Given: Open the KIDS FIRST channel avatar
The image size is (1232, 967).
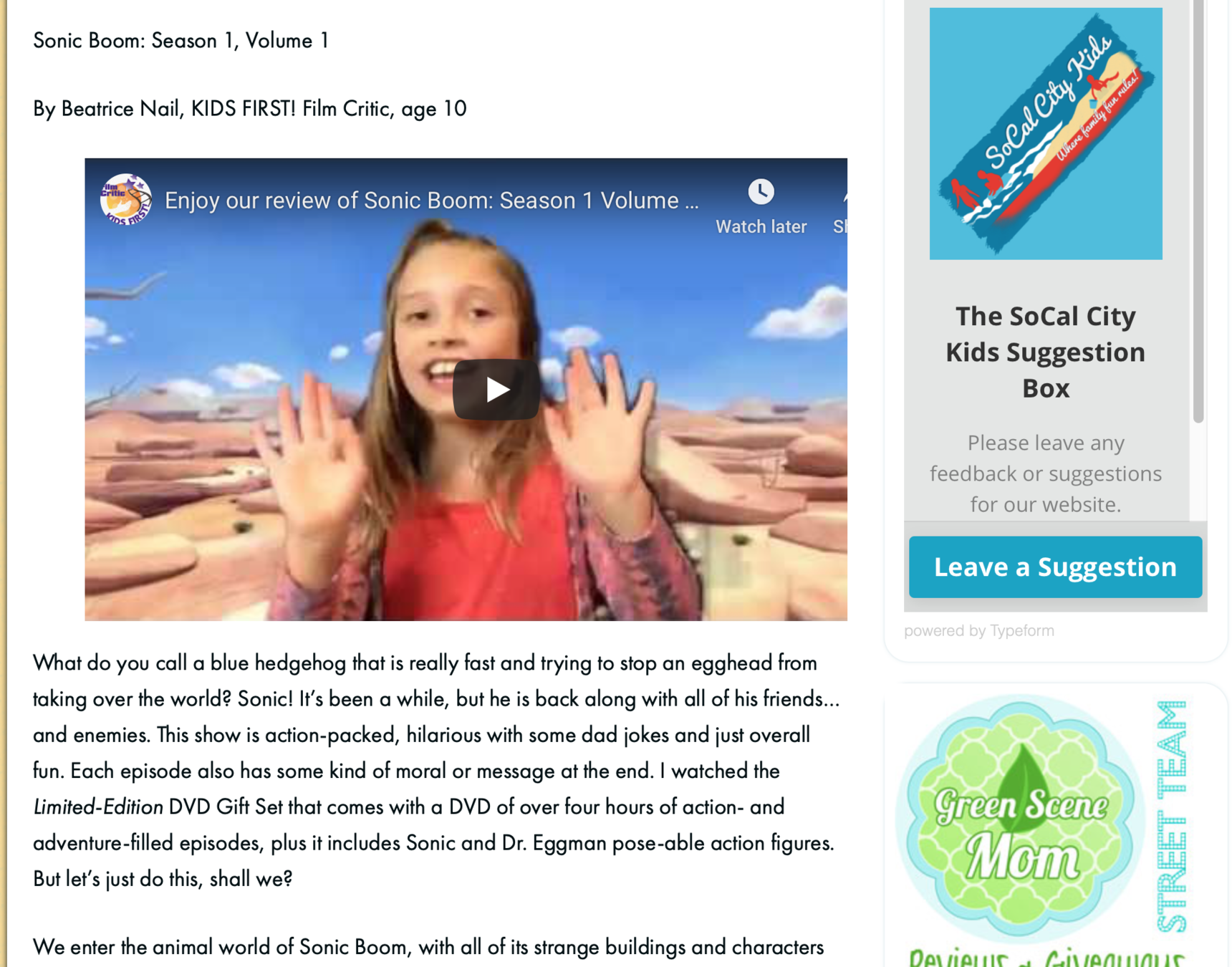Looking at the screenshot, I should click(125, 200).
